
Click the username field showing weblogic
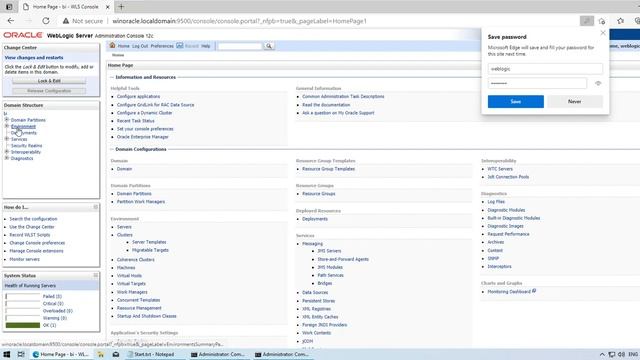click(545, 69)
